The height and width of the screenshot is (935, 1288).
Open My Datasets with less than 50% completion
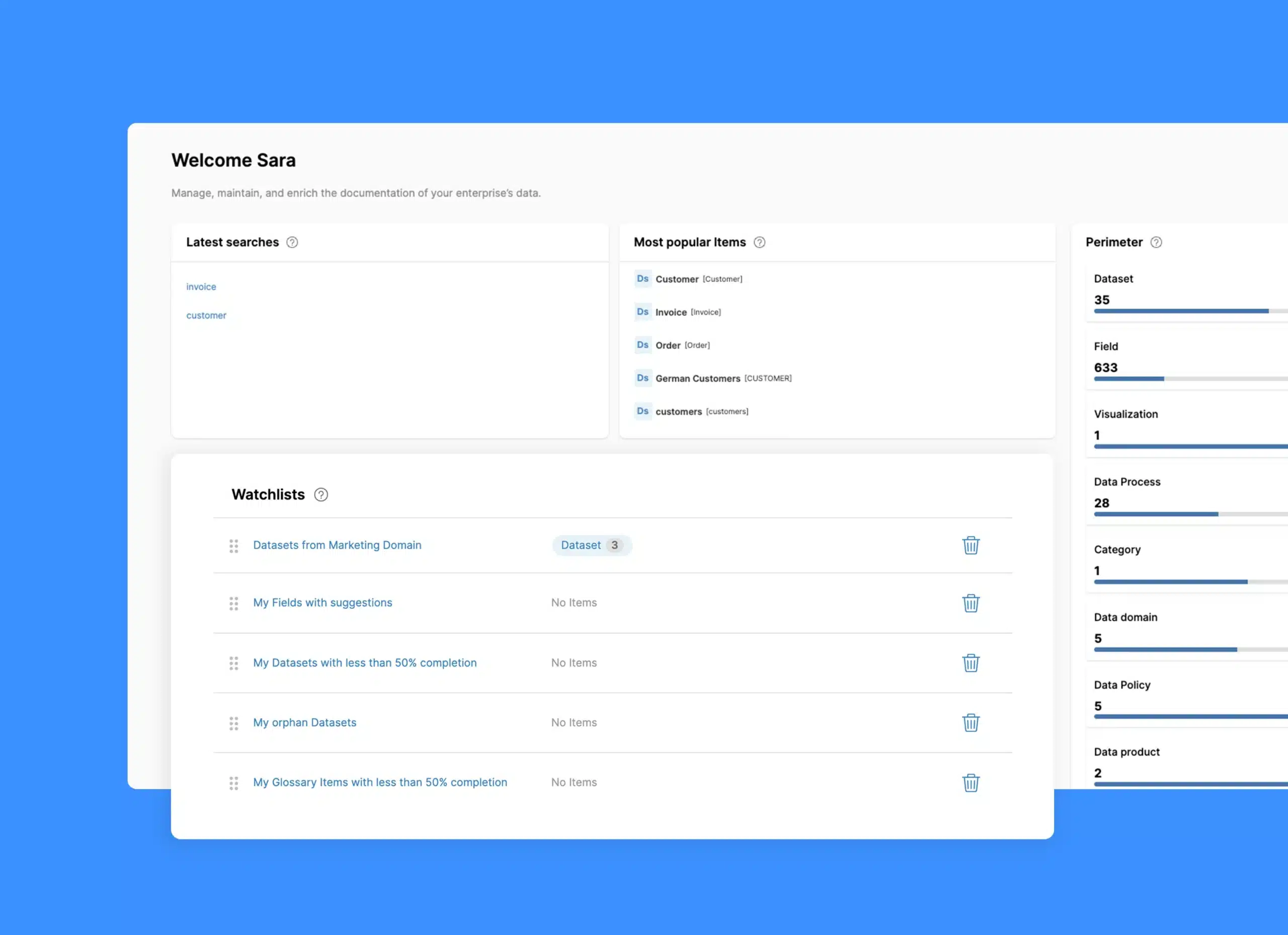[x=365, y=662]
